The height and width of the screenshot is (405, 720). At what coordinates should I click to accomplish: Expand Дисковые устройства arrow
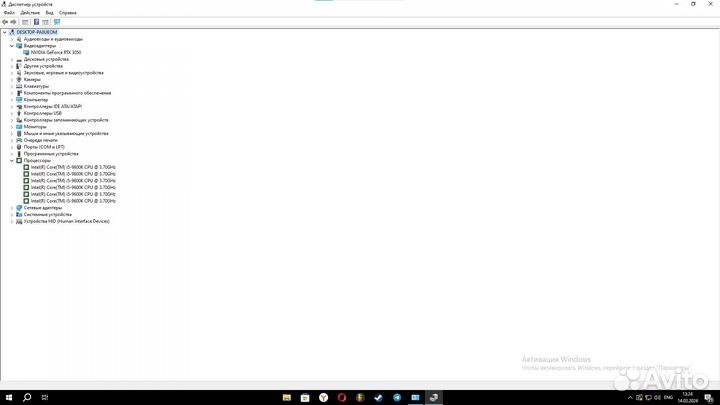[12, 59]
